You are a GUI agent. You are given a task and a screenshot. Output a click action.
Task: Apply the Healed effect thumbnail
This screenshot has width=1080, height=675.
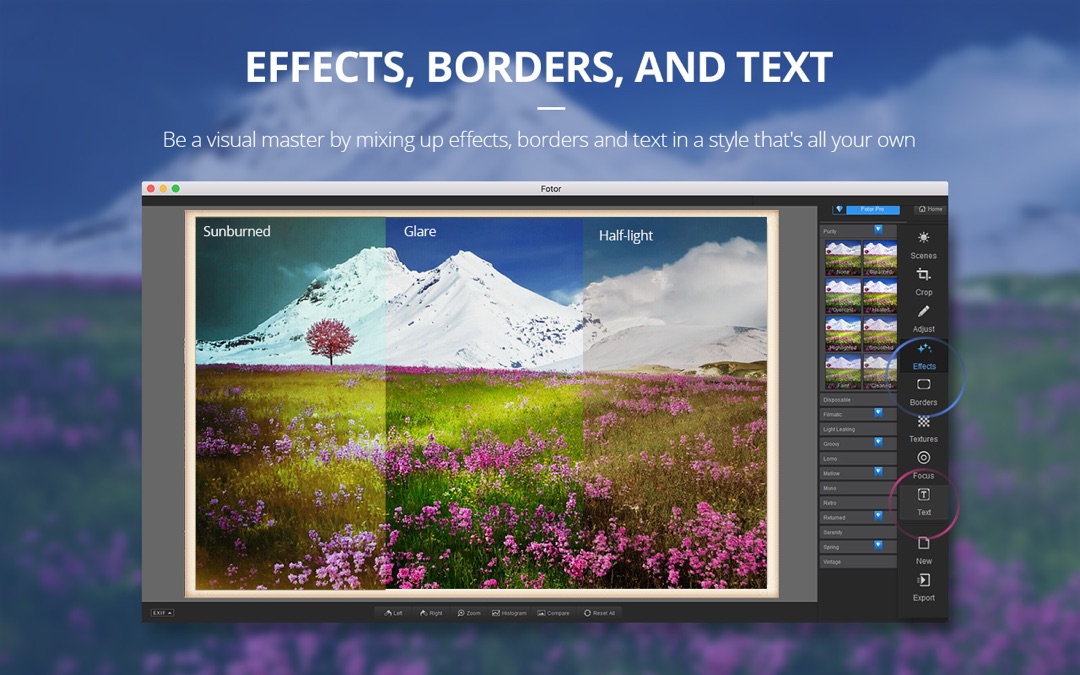(x=880, y=296)
